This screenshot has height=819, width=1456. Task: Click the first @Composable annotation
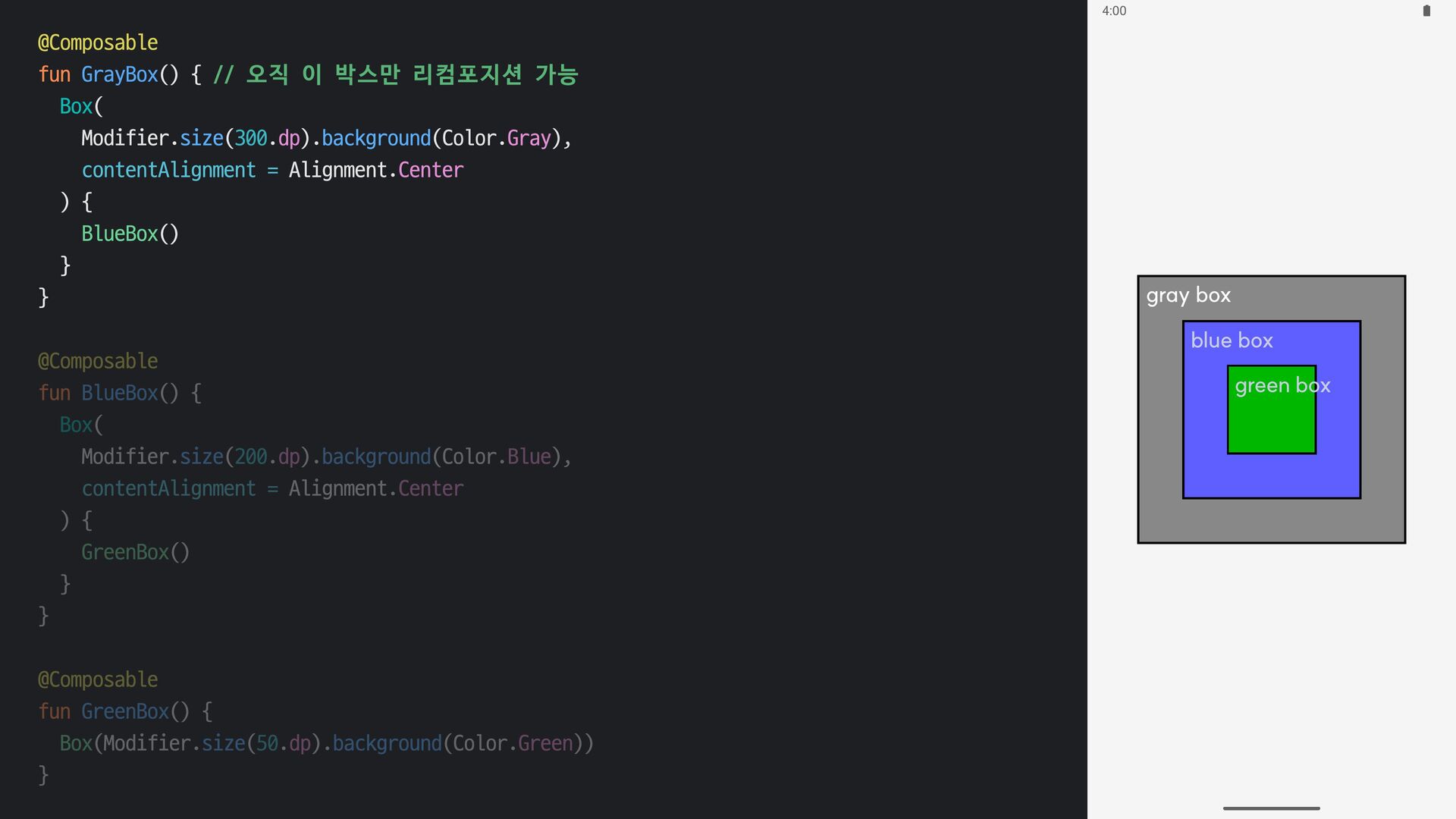pyautogui.click(x=98, y=42)
